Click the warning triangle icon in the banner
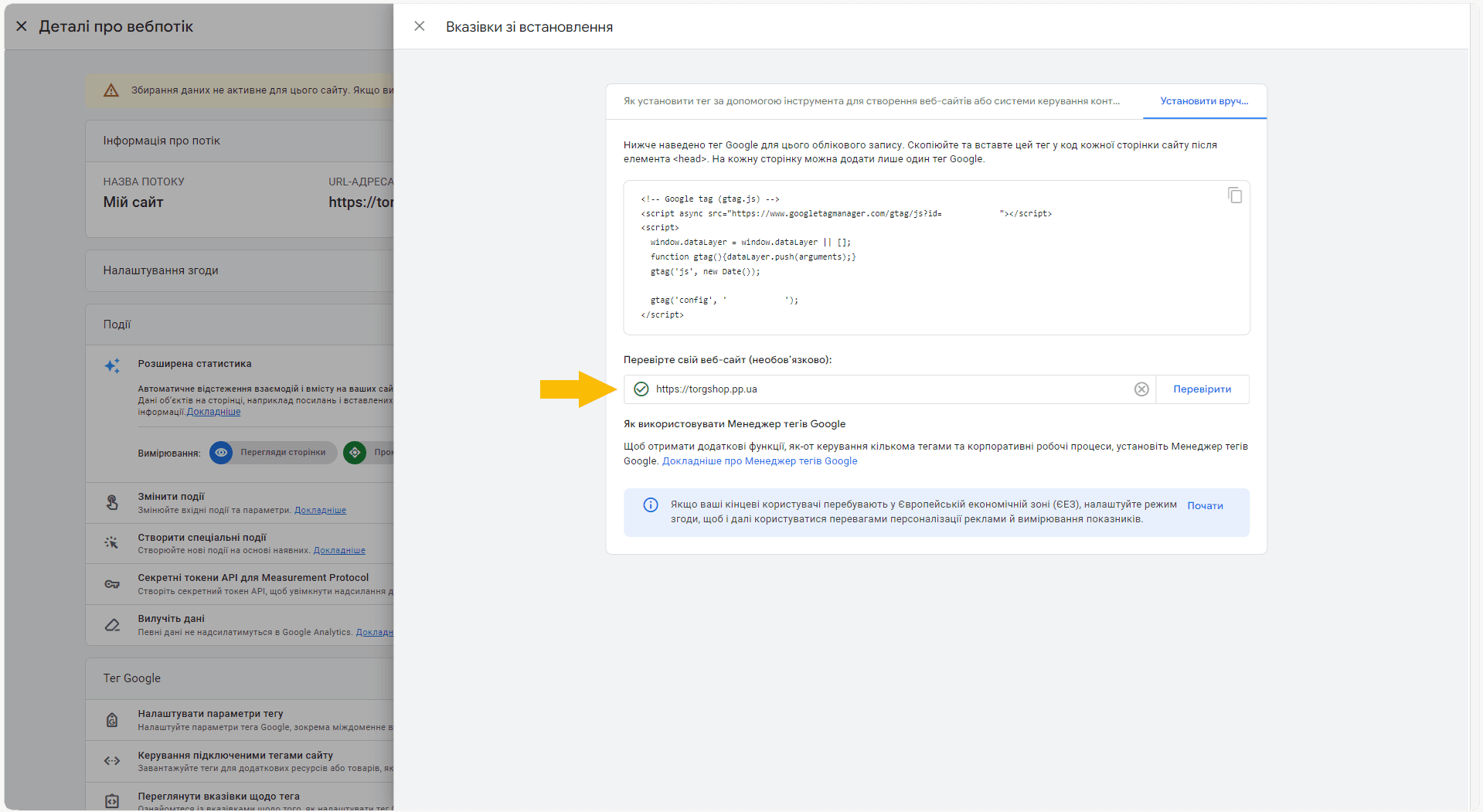 111,90
